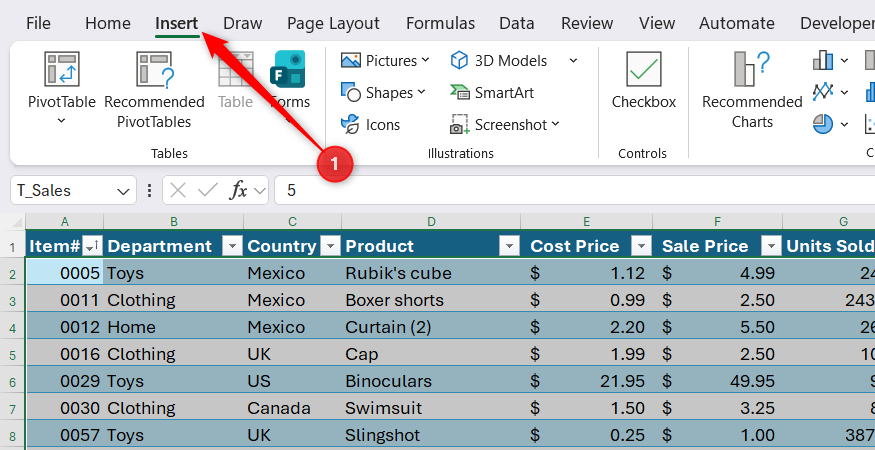875x450 pixels.
Task: Switch to the Page Layout tab
Action: (333, 23)
